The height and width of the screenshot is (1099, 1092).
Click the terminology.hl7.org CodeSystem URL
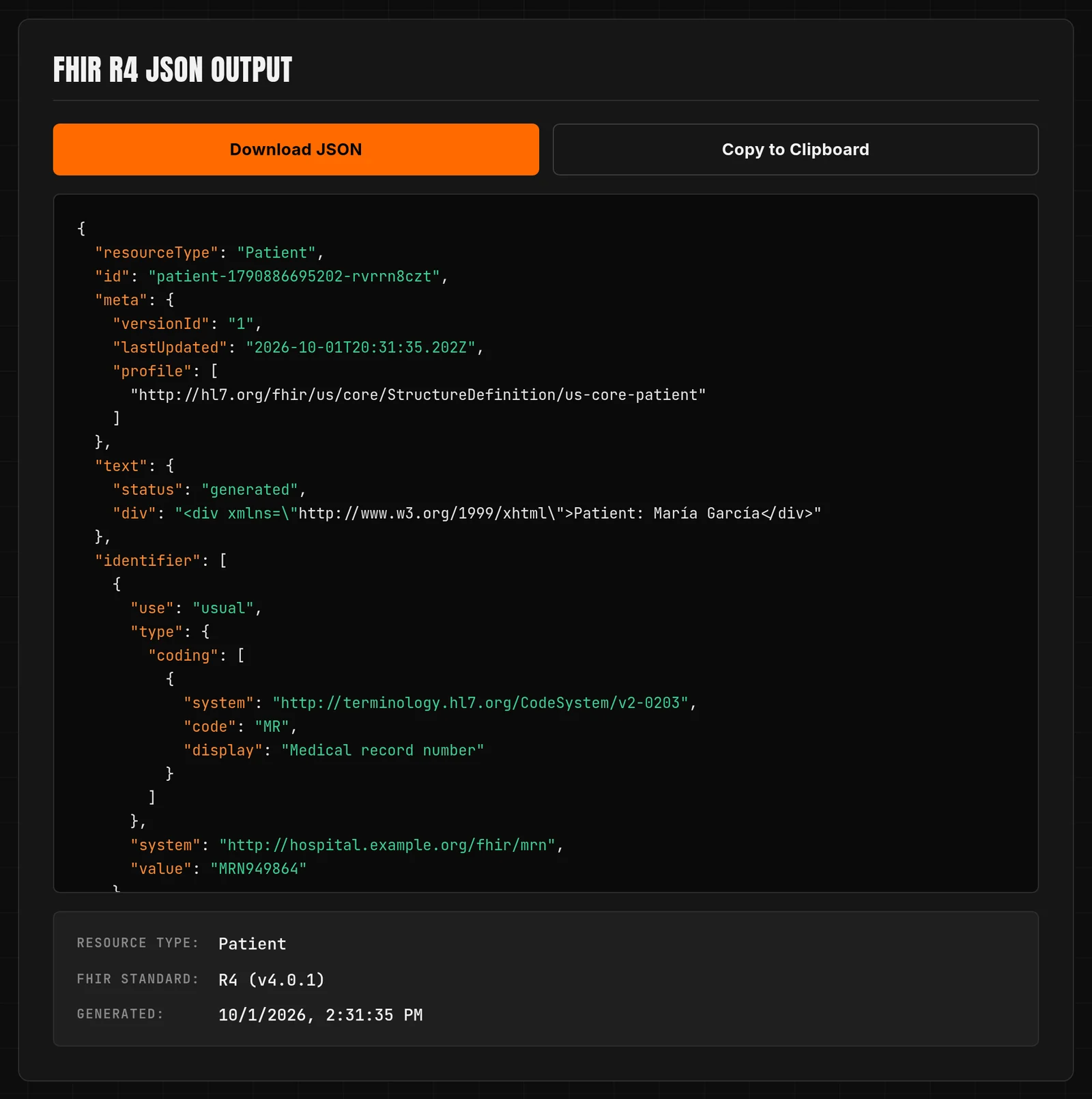(480, 703)
